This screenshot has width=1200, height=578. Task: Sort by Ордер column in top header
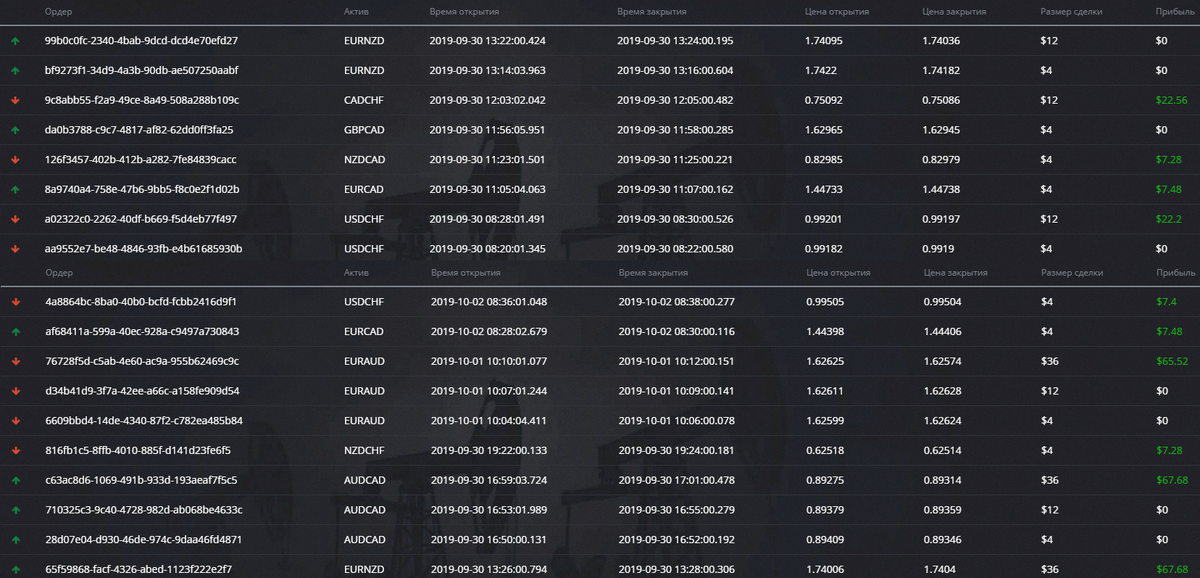pyautogui.click(x=58, y=12)
